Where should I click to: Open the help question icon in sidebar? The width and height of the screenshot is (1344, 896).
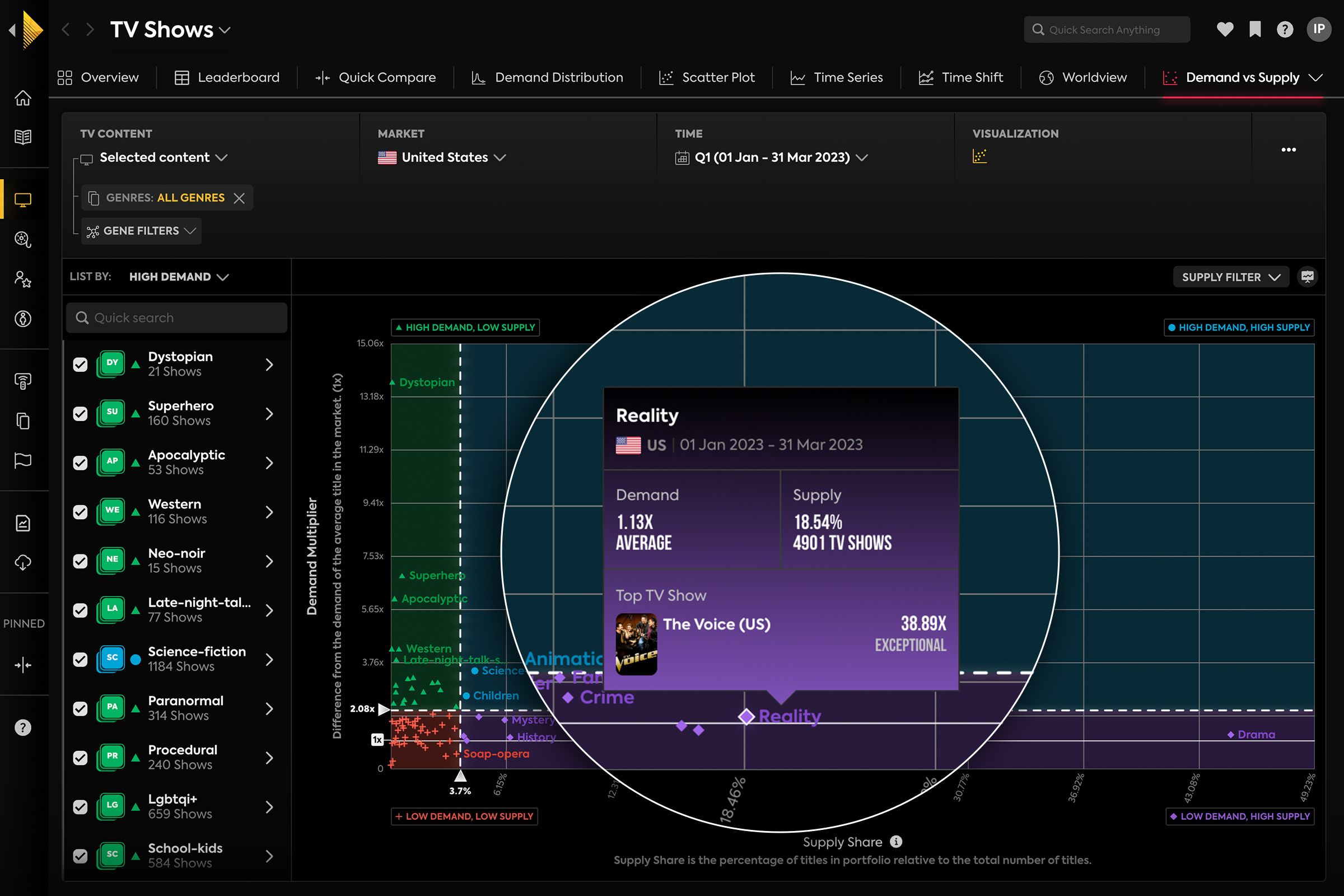(23, 728)
